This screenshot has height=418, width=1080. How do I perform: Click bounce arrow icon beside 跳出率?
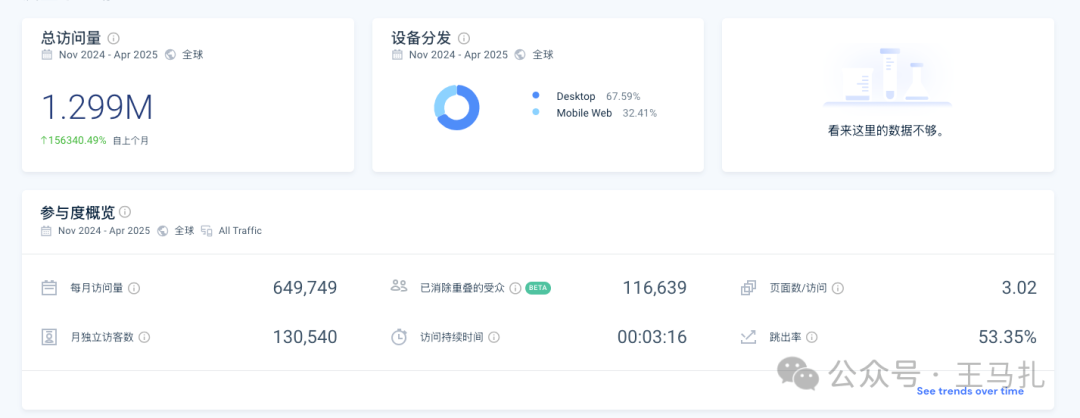[x=748, y=337]
